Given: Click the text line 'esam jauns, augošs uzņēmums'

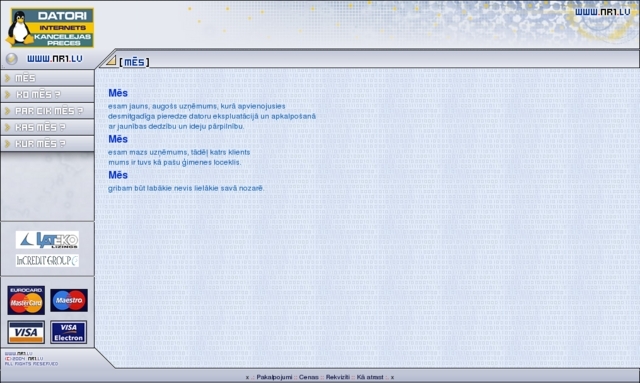Looking at the screenshot, I should point(197,106).
